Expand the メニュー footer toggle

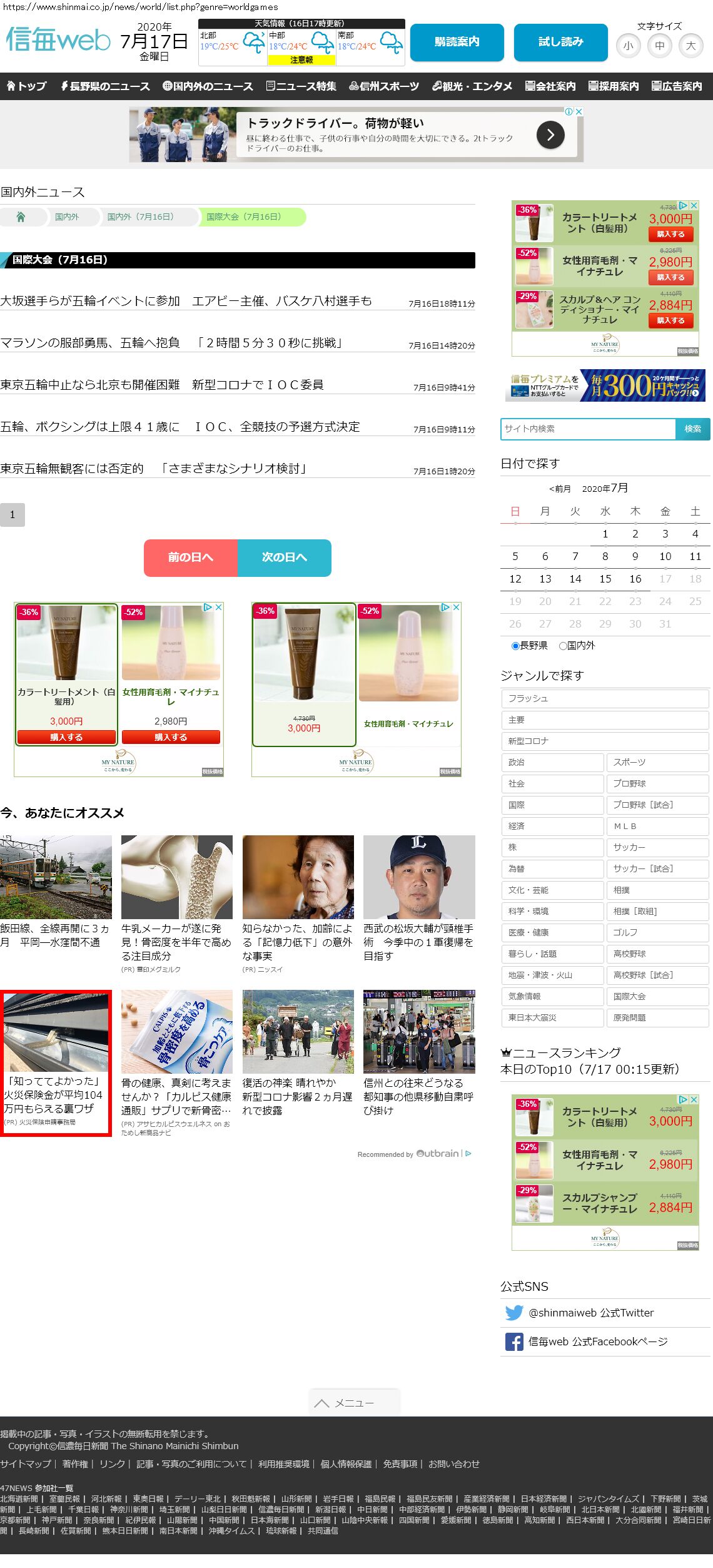(355, 1403)
